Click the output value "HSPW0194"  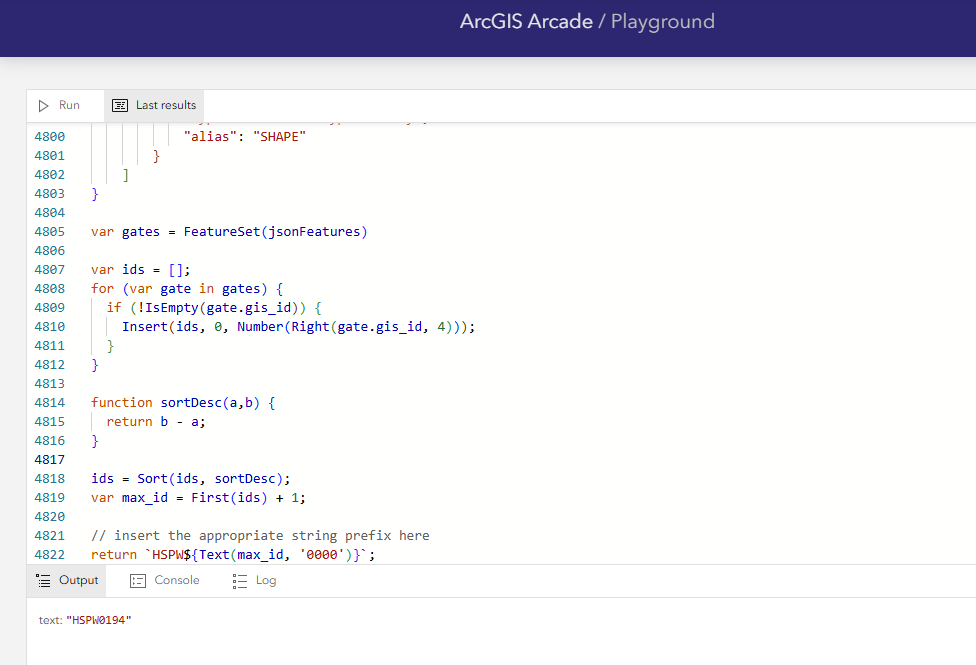coord(99,620)
